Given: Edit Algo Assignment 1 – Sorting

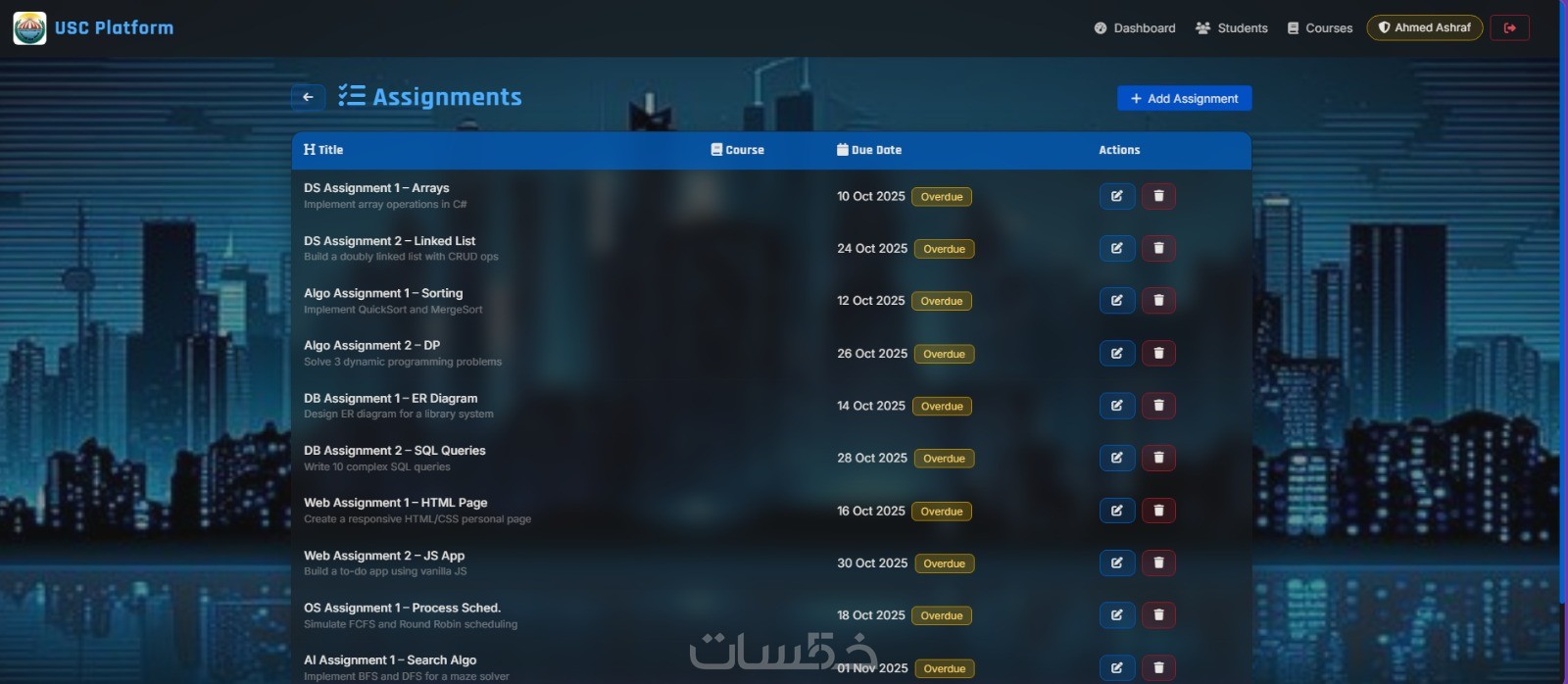Looking at the screenshot, I should tap(1117, 301).
